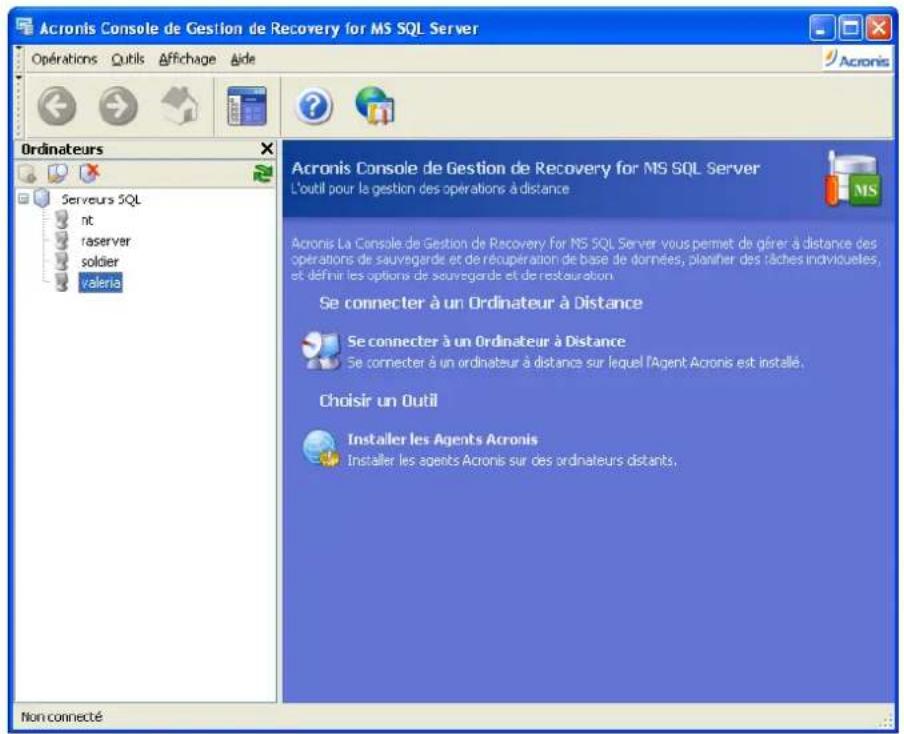The width and height of the screenshot is (904, 734).
Task: Open the Opérations menu
Action: click(64, 59)
